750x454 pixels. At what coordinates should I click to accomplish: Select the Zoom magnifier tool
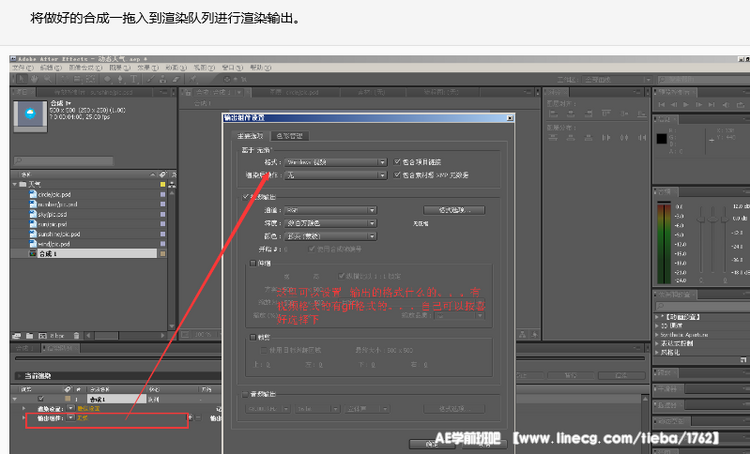48,79
